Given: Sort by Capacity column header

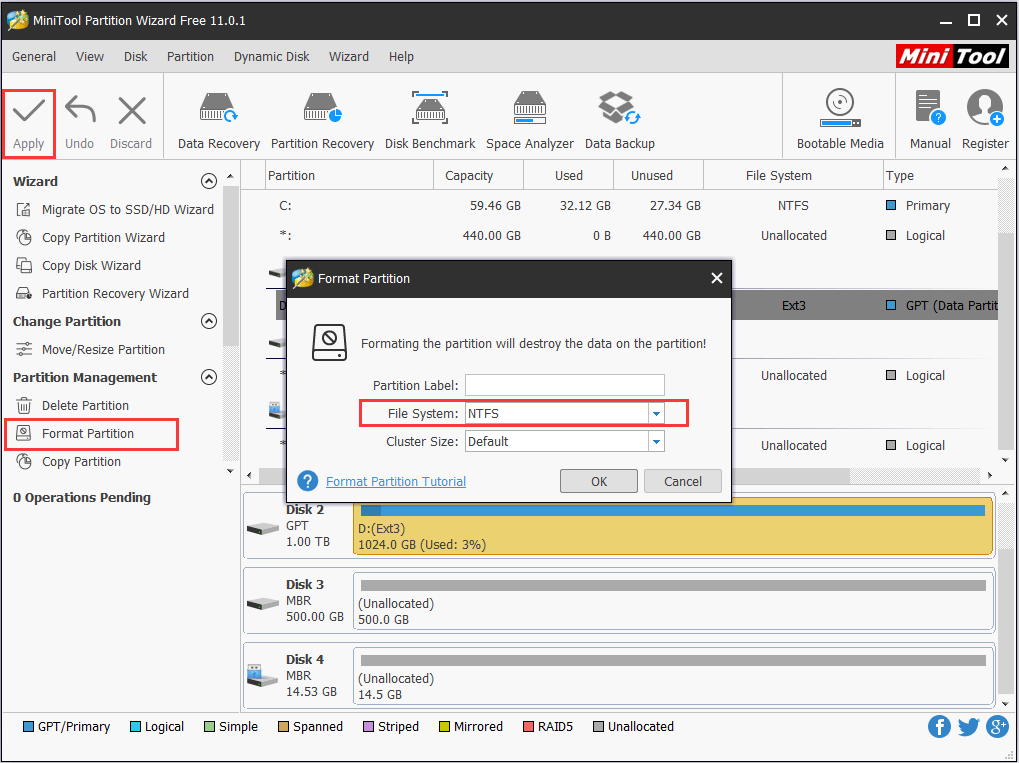Looking at the screenshot, I should [478, 175].
